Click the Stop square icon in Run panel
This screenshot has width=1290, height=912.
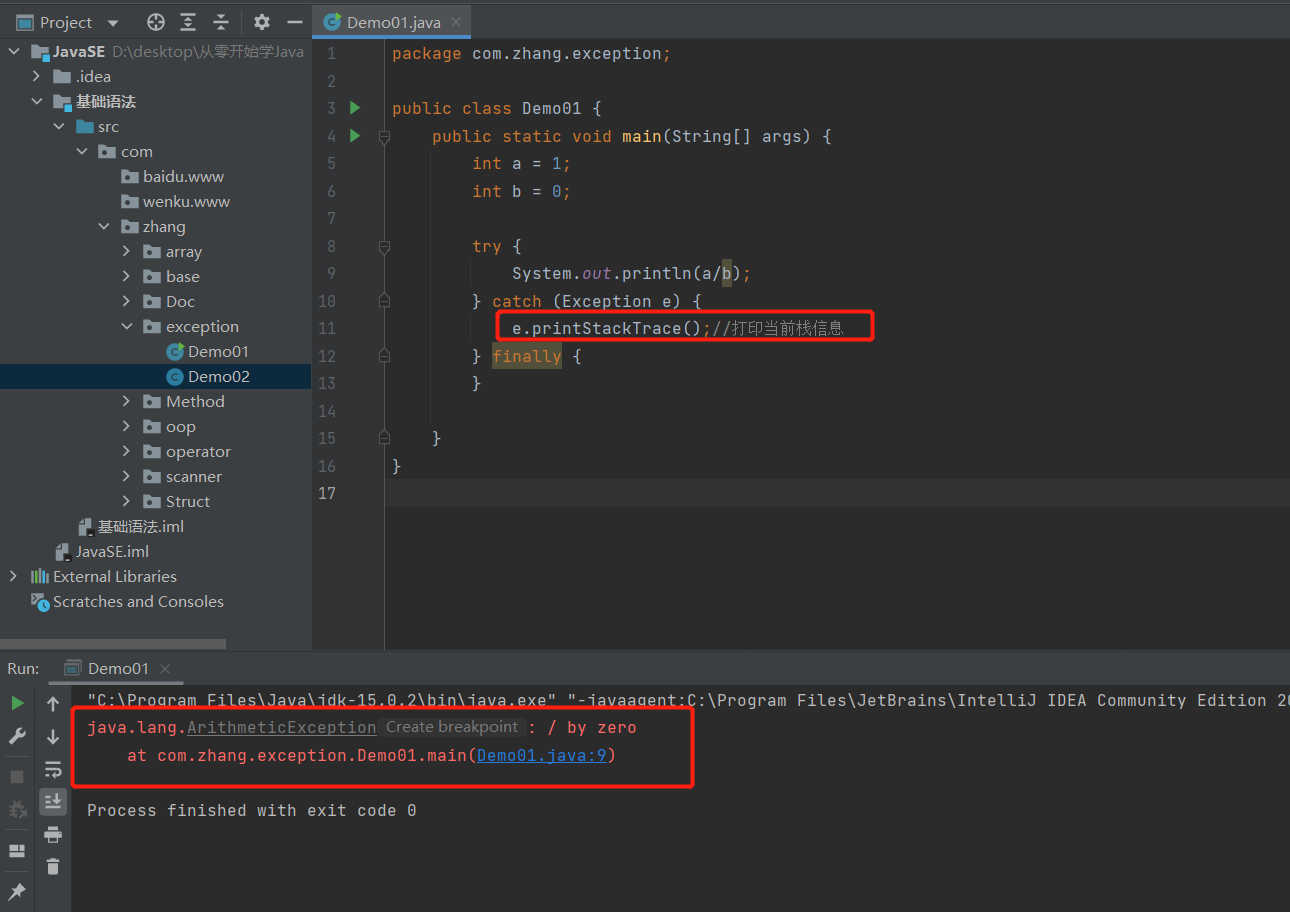pyautogui.click(x=17, y=776)
